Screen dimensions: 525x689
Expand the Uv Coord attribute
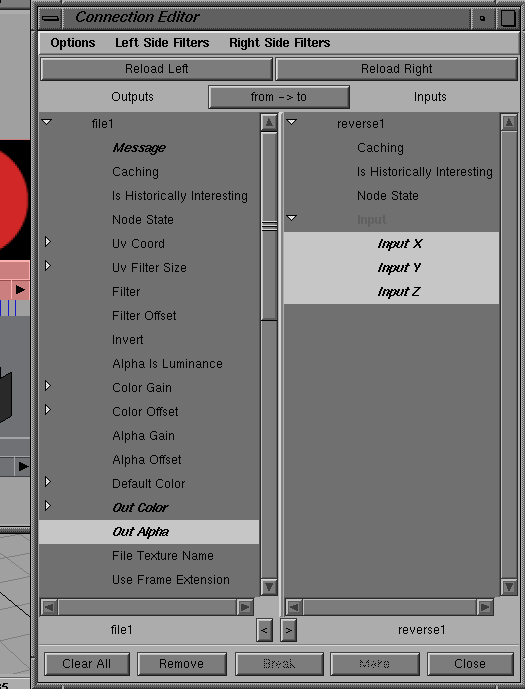48,242
